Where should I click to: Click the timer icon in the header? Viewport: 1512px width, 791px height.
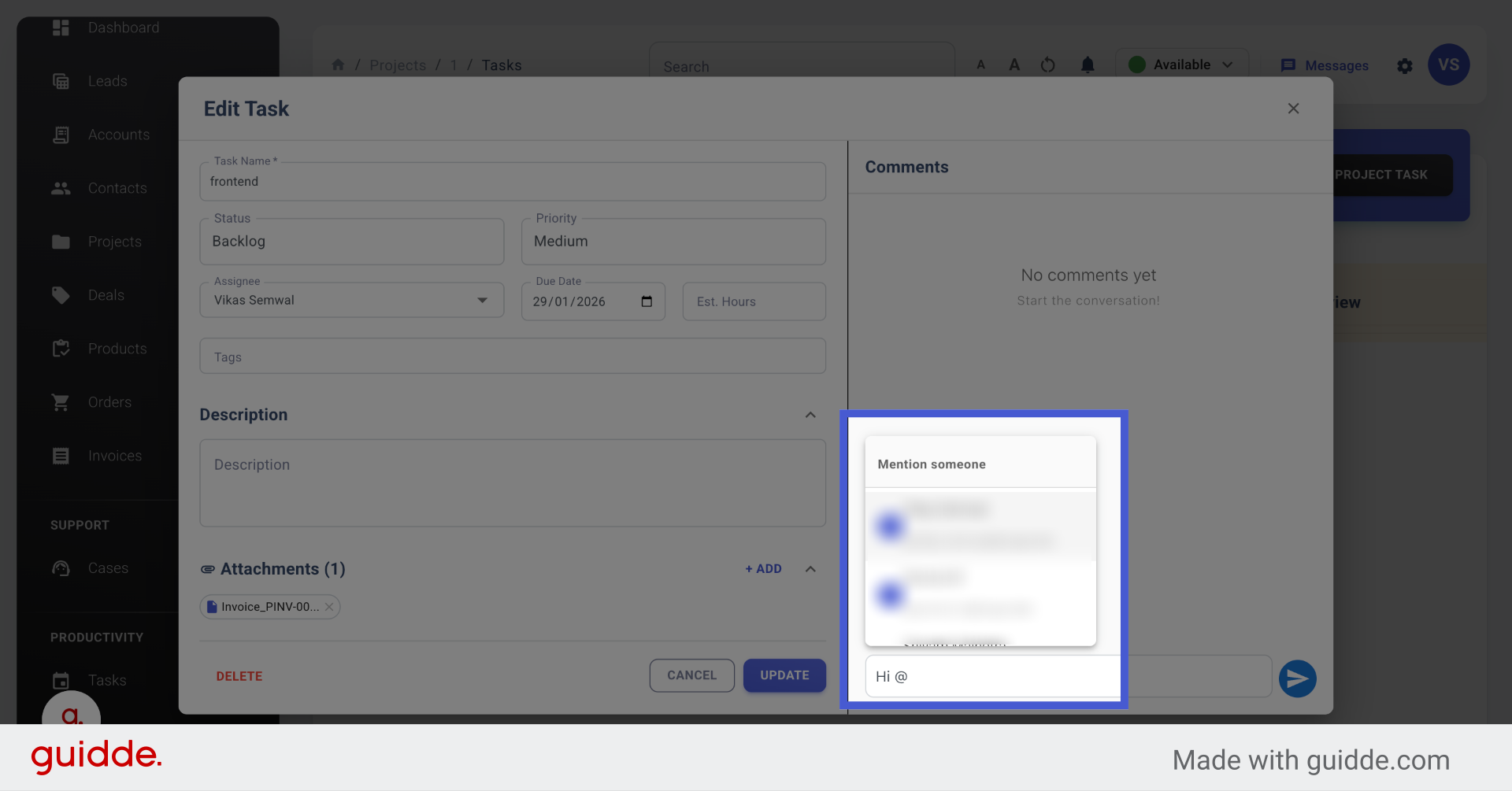(x=1047, y=65)
